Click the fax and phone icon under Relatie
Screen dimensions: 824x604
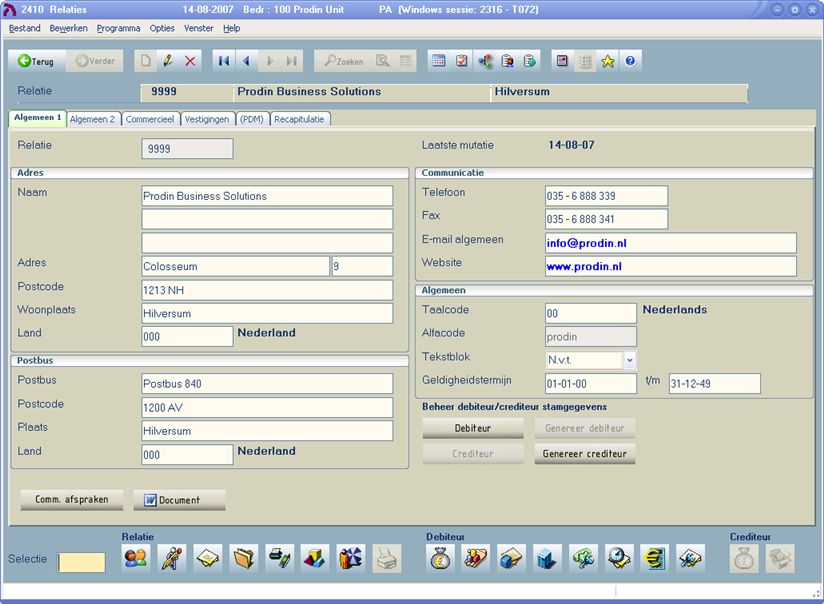[x=279, y=558]
